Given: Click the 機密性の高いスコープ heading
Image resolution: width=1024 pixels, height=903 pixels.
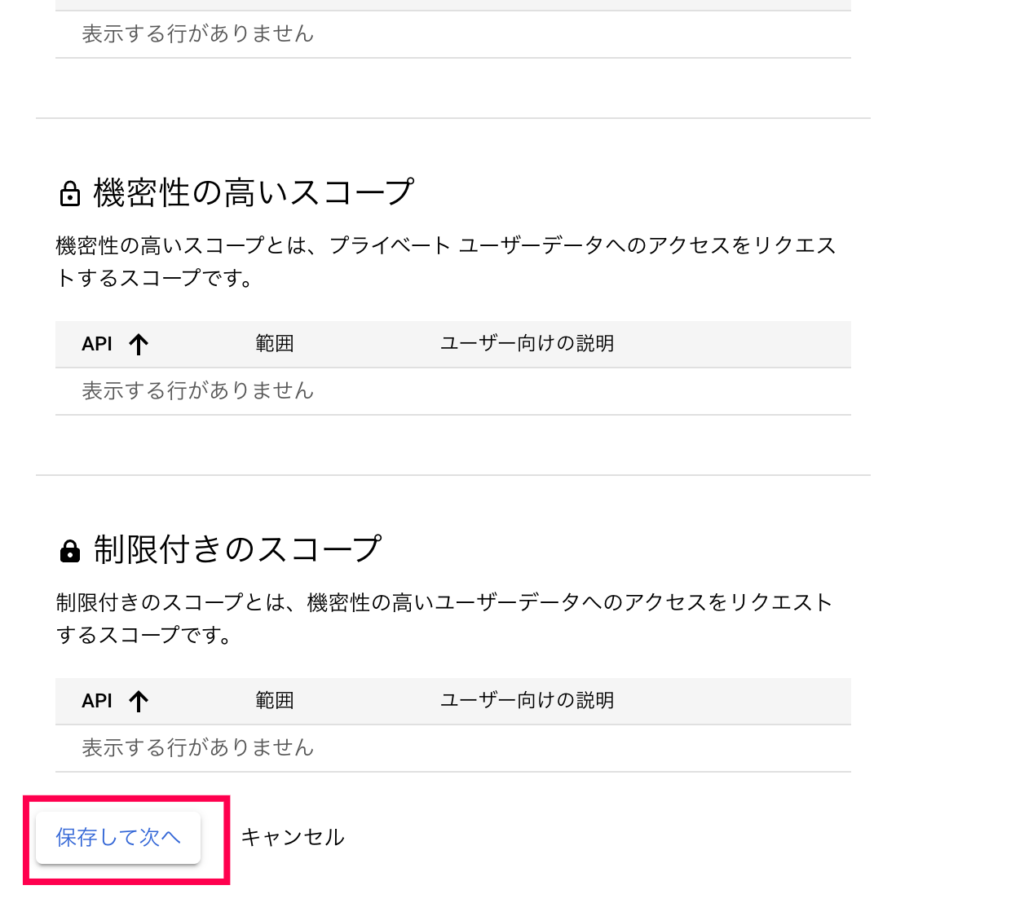Looking at the screenshot, I should 253,191.
